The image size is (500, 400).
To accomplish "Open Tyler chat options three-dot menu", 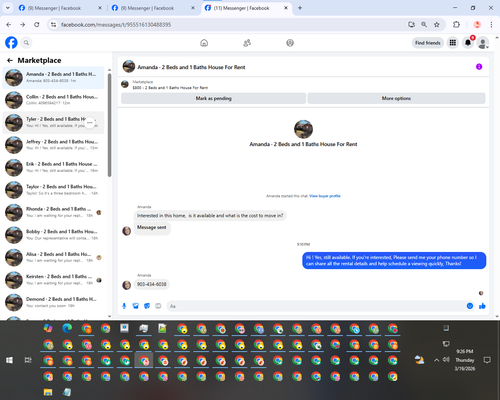I will [x=90, y=122].
